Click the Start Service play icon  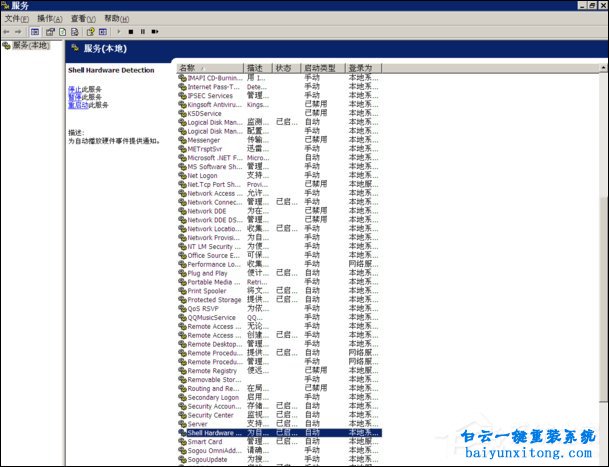pos(118,32)
